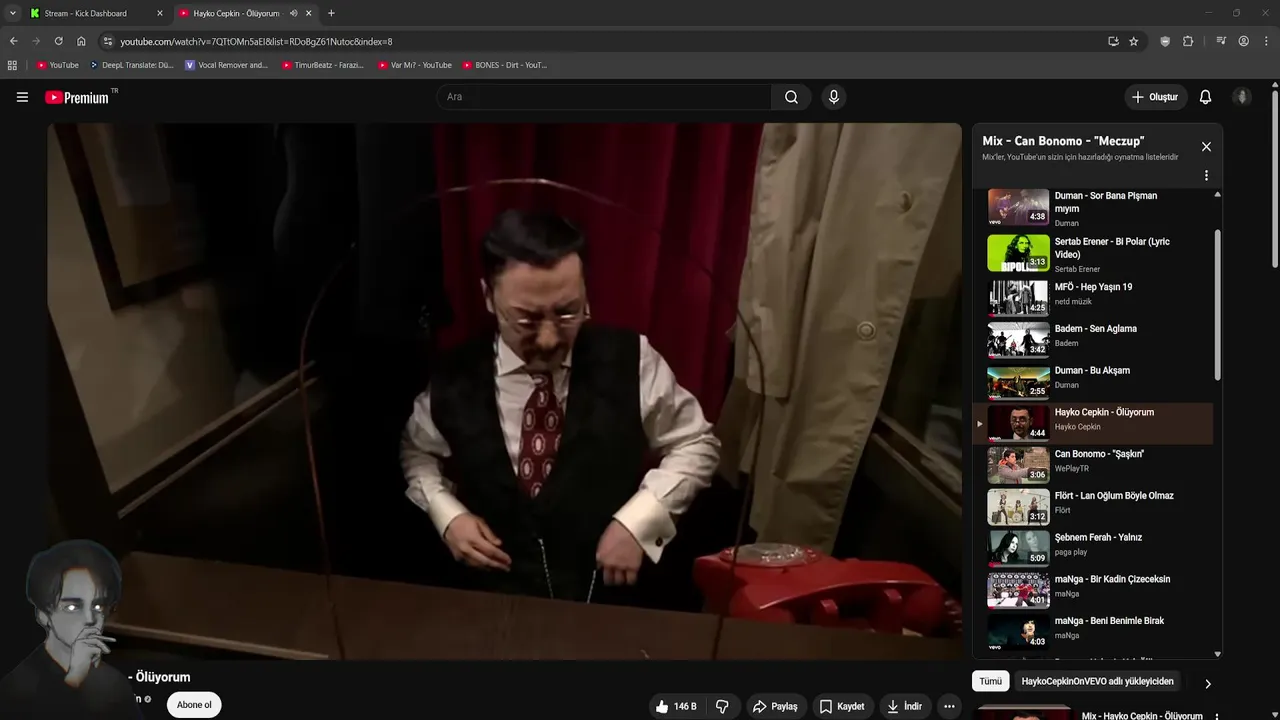Mute the Hayko Cepkin tab audio

293,13
